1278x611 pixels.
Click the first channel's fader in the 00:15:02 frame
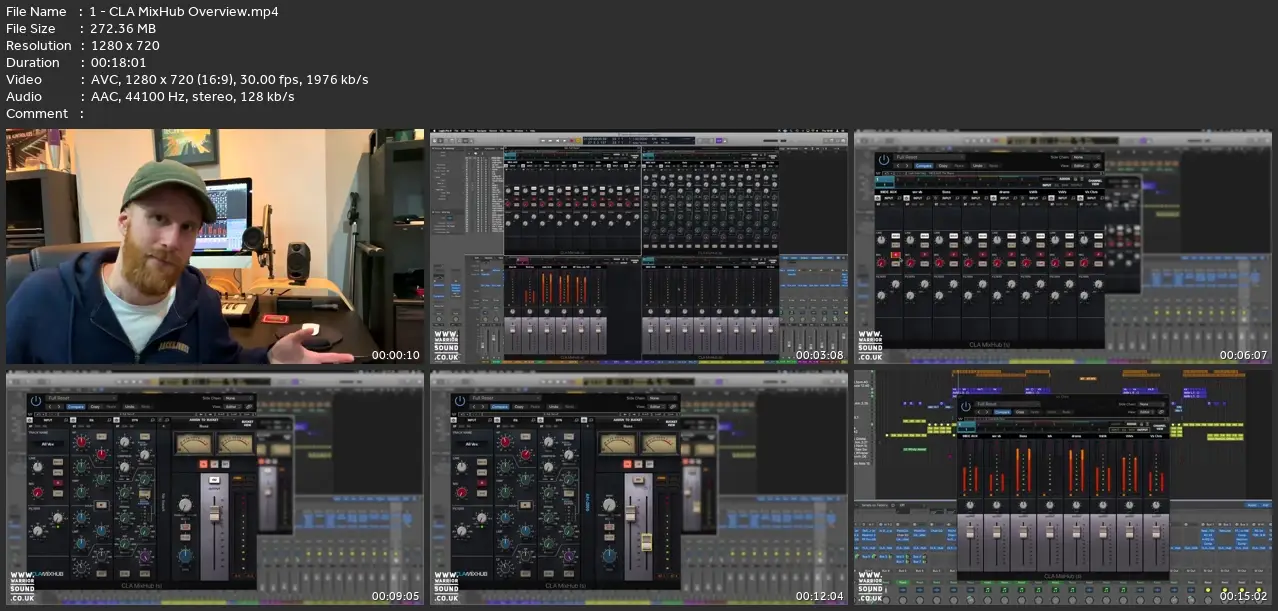969,533
